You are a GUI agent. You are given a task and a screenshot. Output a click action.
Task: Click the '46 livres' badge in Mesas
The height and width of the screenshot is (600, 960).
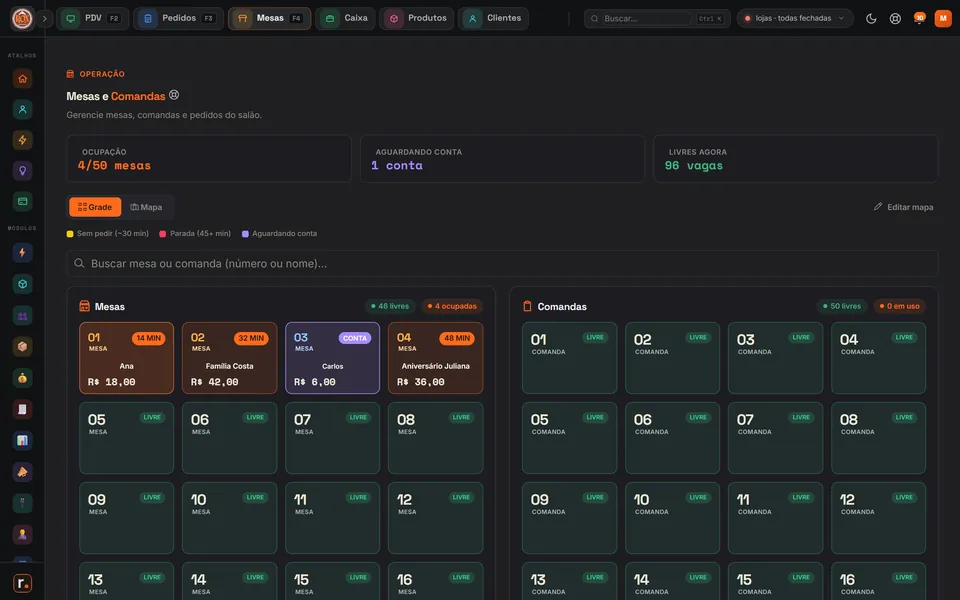click(389, 306)
